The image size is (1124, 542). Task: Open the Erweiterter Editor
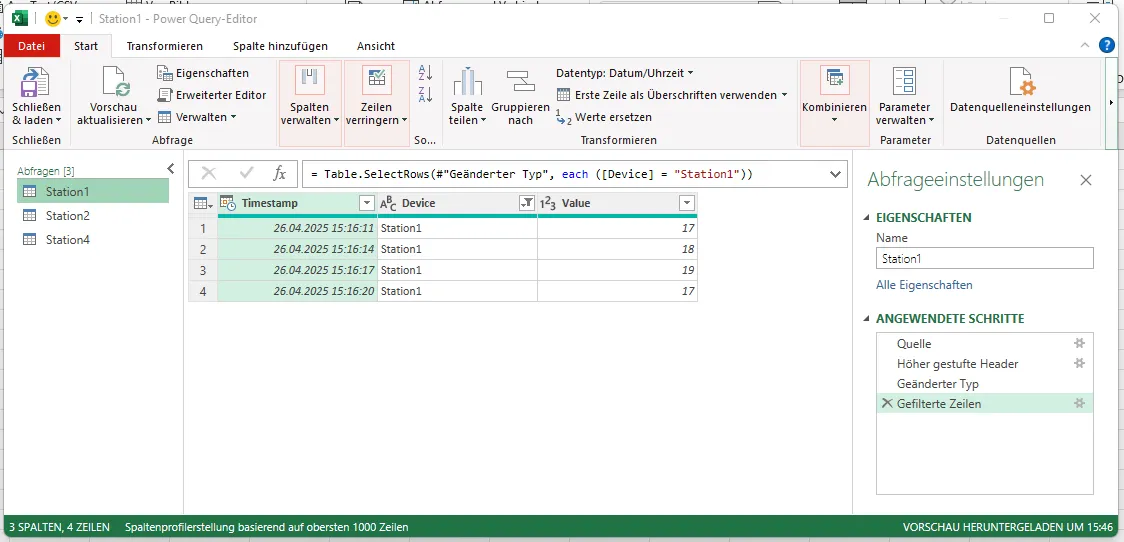click(x=212, y=95)
